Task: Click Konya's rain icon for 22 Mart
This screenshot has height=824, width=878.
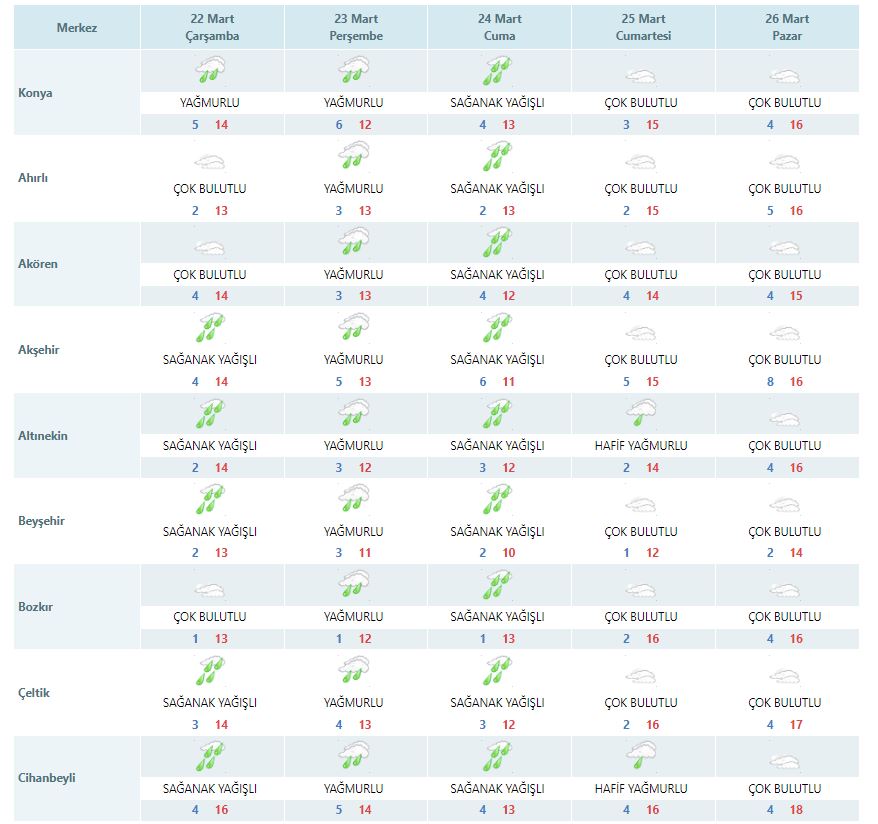Action: [x=211, y=71]
